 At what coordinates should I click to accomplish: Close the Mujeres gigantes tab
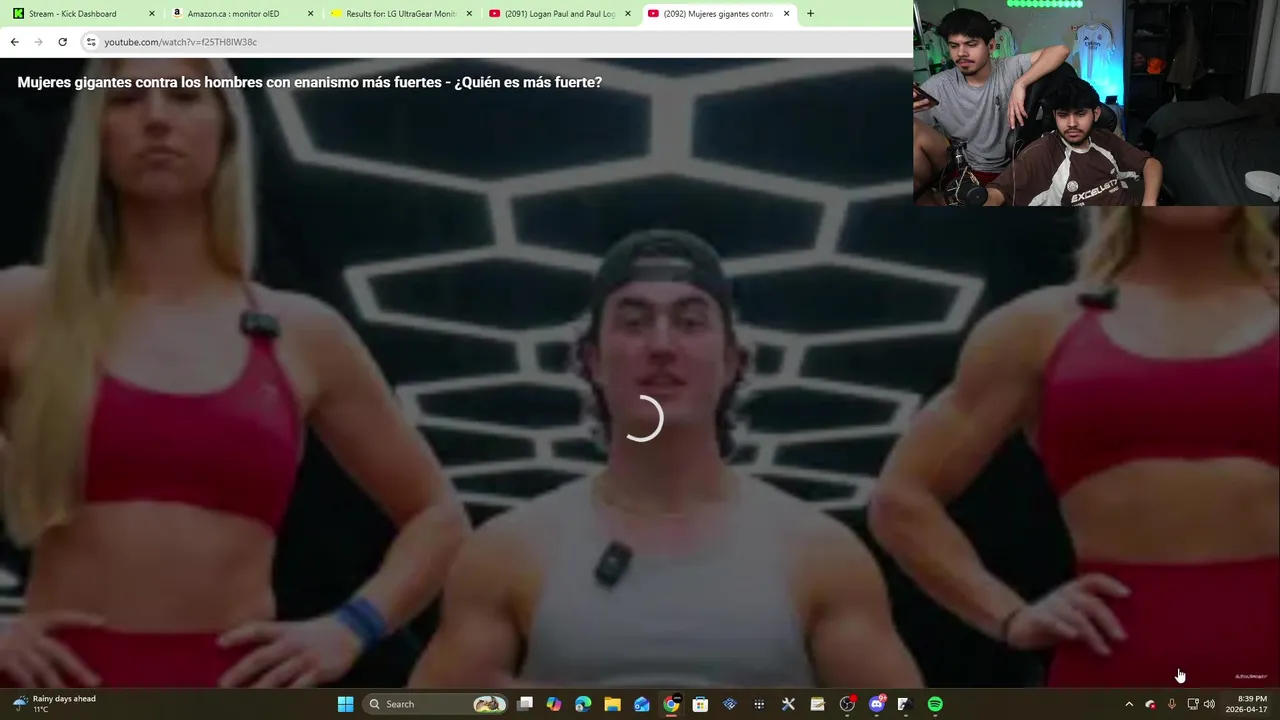coord(786,14)
